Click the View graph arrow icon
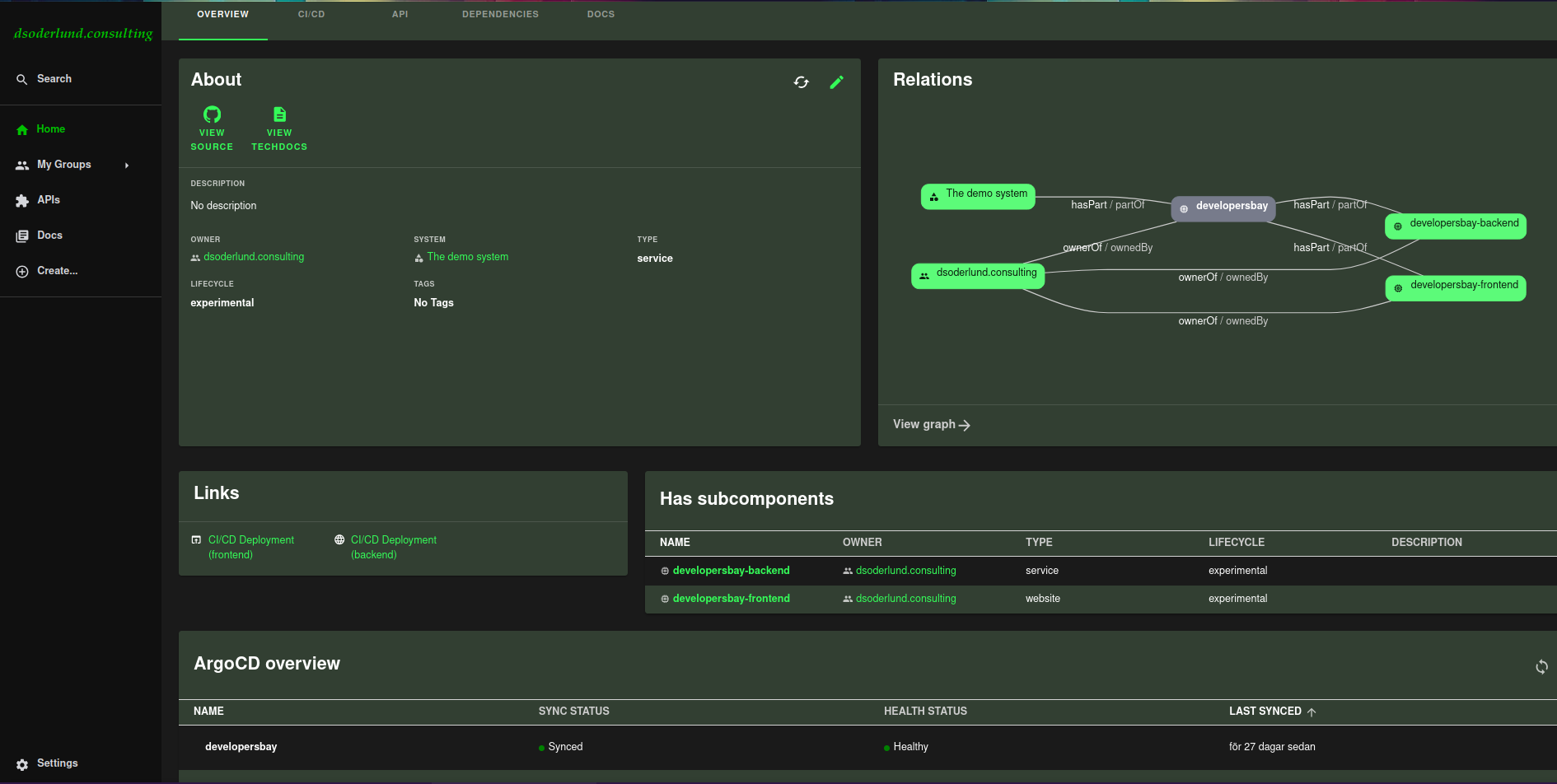 tap(965, 425)
